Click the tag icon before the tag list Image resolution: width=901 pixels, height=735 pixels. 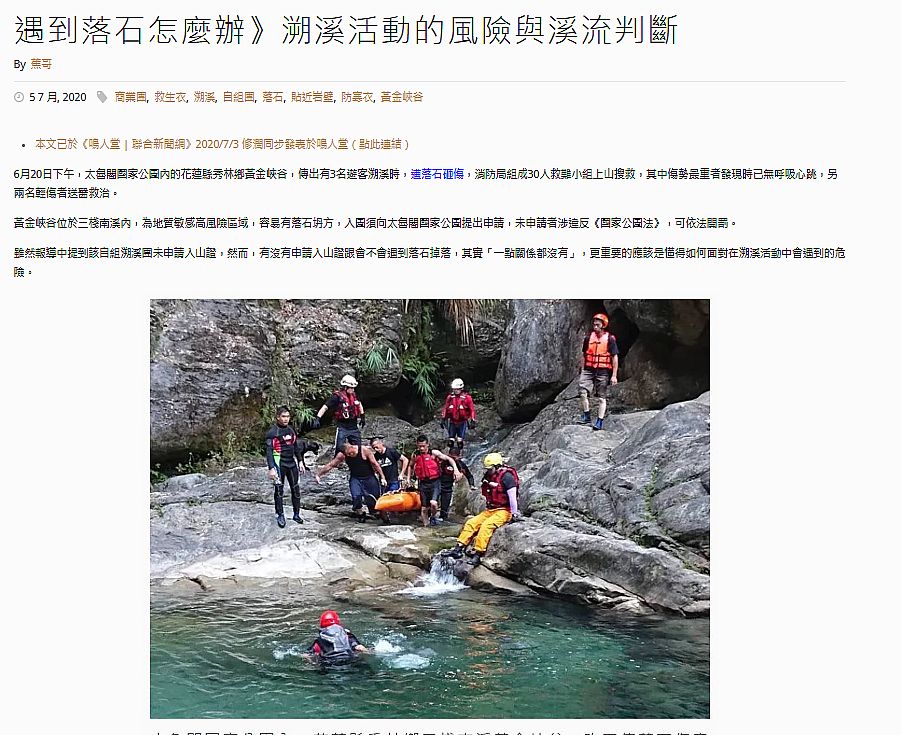102,97
